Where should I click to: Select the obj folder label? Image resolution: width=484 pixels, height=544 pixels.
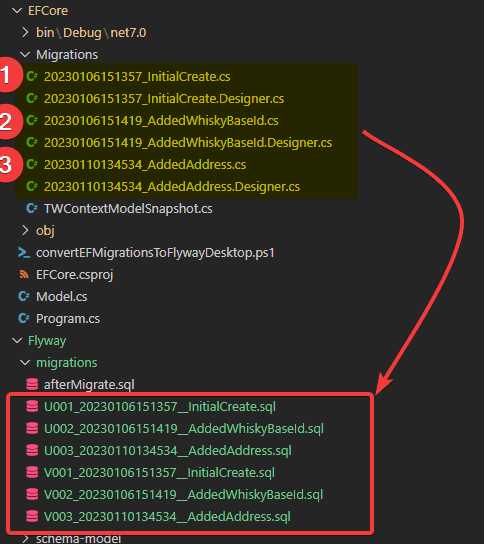pos(45,231)
